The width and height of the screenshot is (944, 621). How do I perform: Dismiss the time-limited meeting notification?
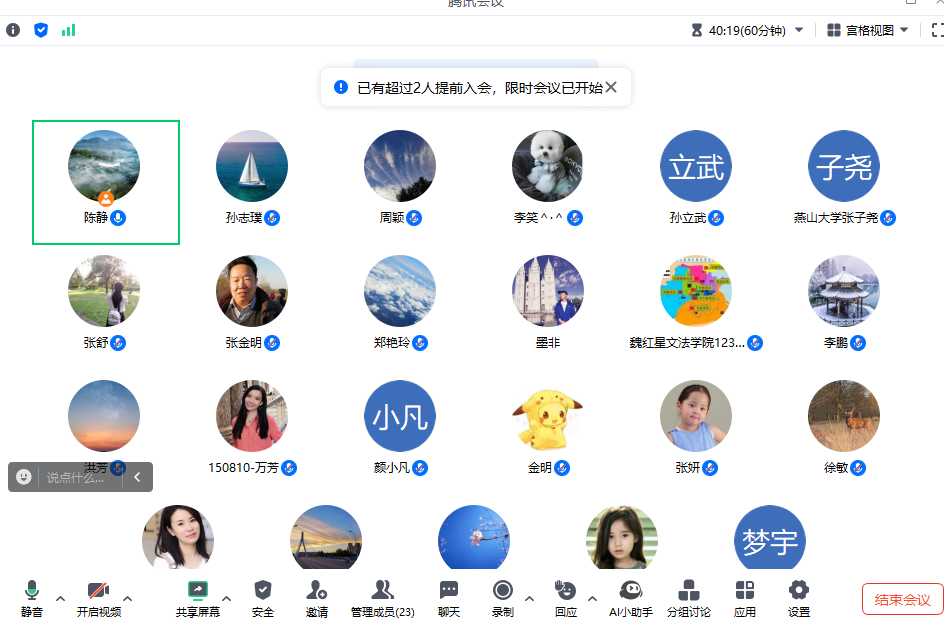[x=611, y=87]
